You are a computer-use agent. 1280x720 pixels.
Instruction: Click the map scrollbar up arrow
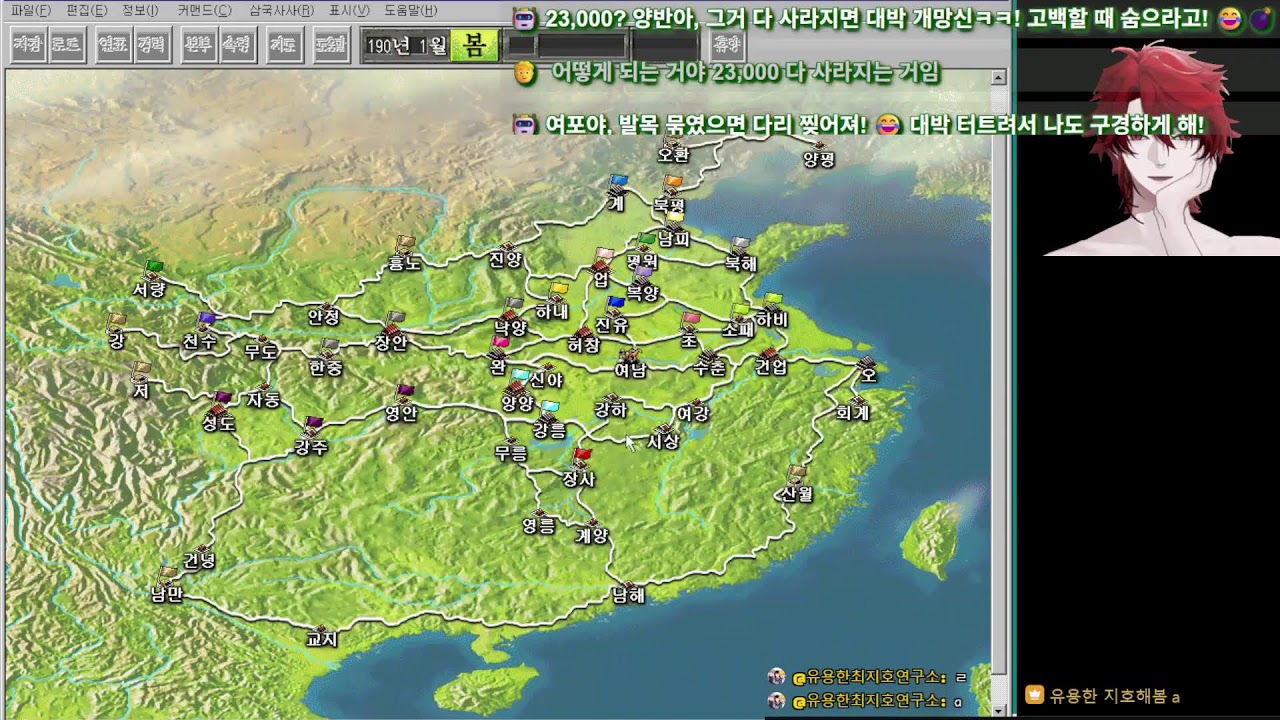click(x=998, y=77)
